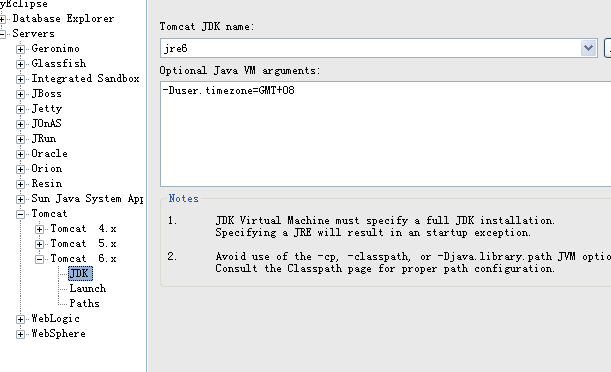Viewport: 611px width, 372px height.
Task: Select the Tomcat 4.x tree label
Action: (83, 229)
